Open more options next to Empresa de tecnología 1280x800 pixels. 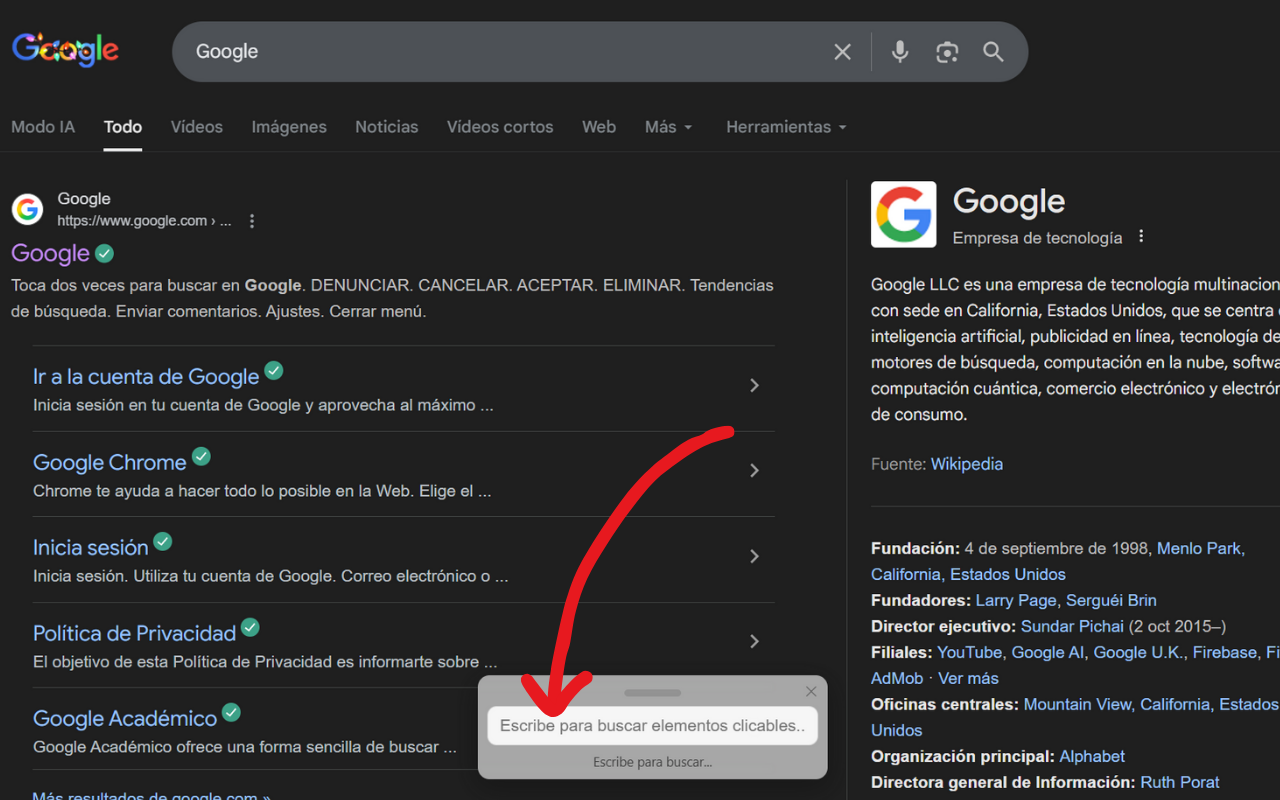[1141, 237]
